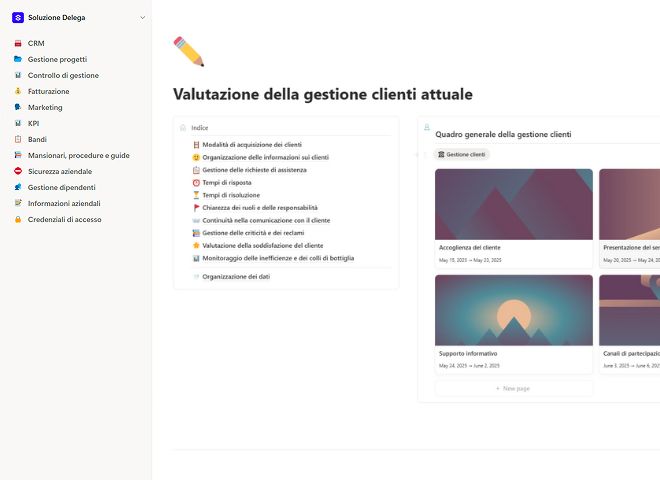Click the red flag icon beside Chiarezza dei ruoli
The image size is (660, 480).
point(196,208)
